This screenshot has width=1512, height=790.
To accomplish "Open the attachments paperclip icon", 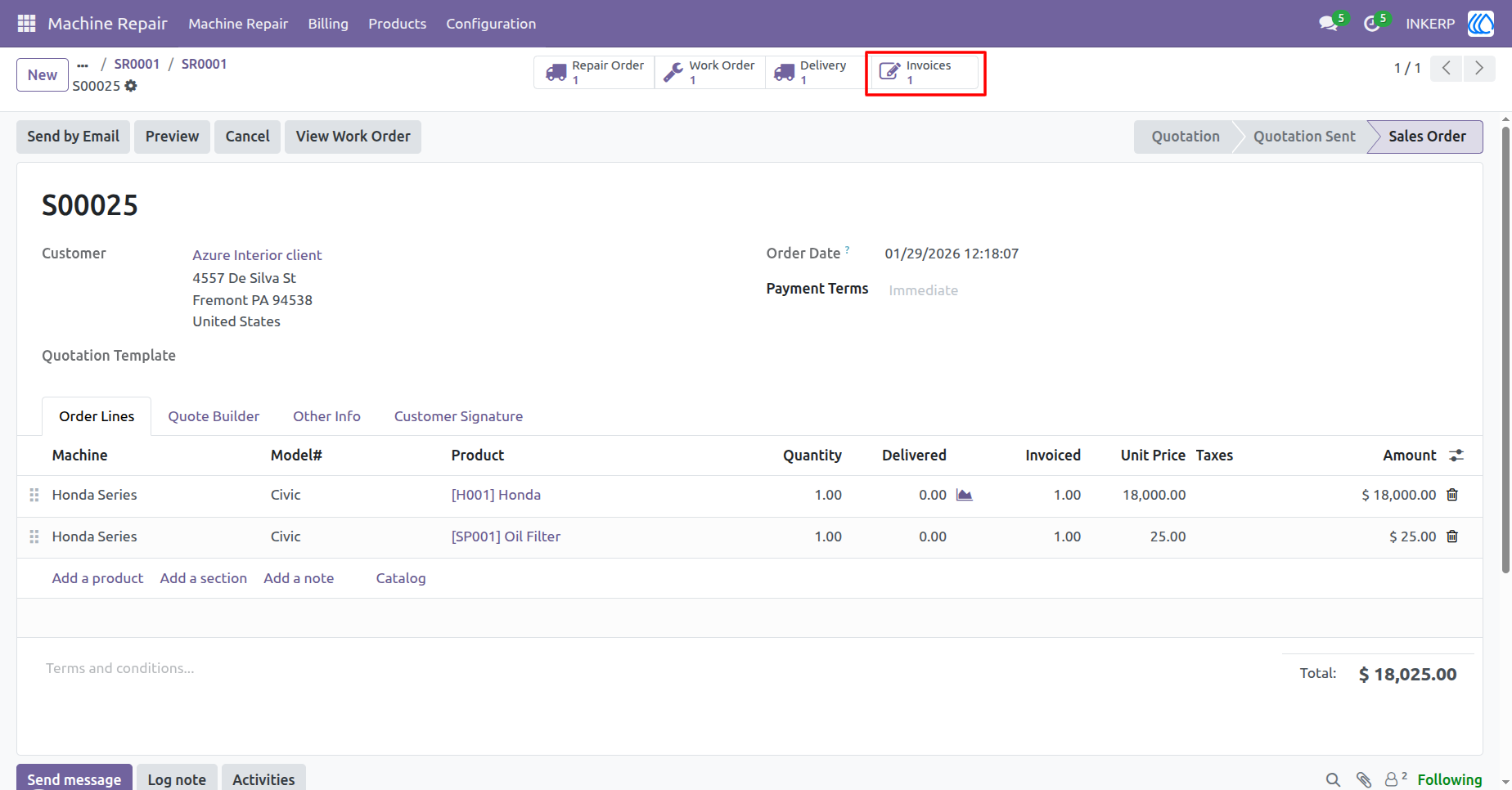I will pos(1363,780).
